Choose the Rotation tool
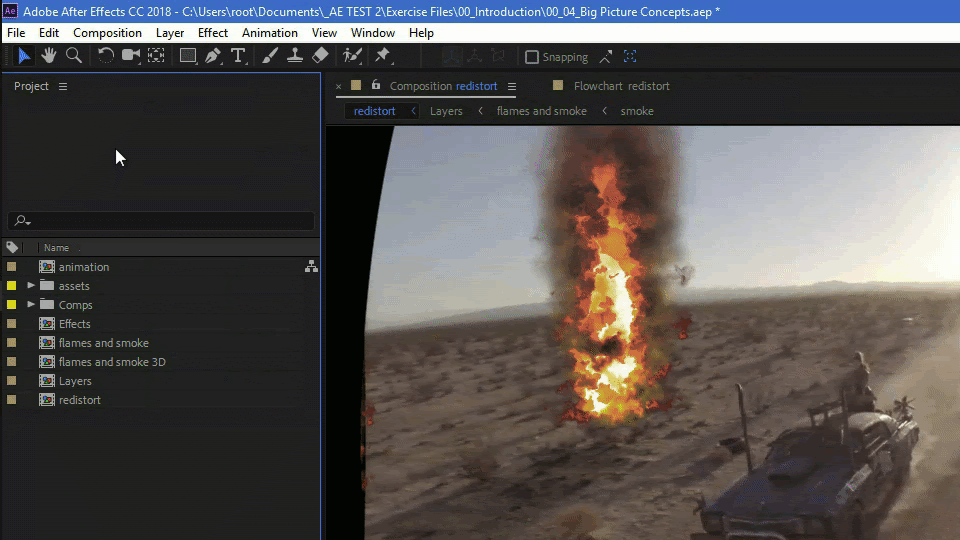 pyautogui.click(x=106, y=56)
